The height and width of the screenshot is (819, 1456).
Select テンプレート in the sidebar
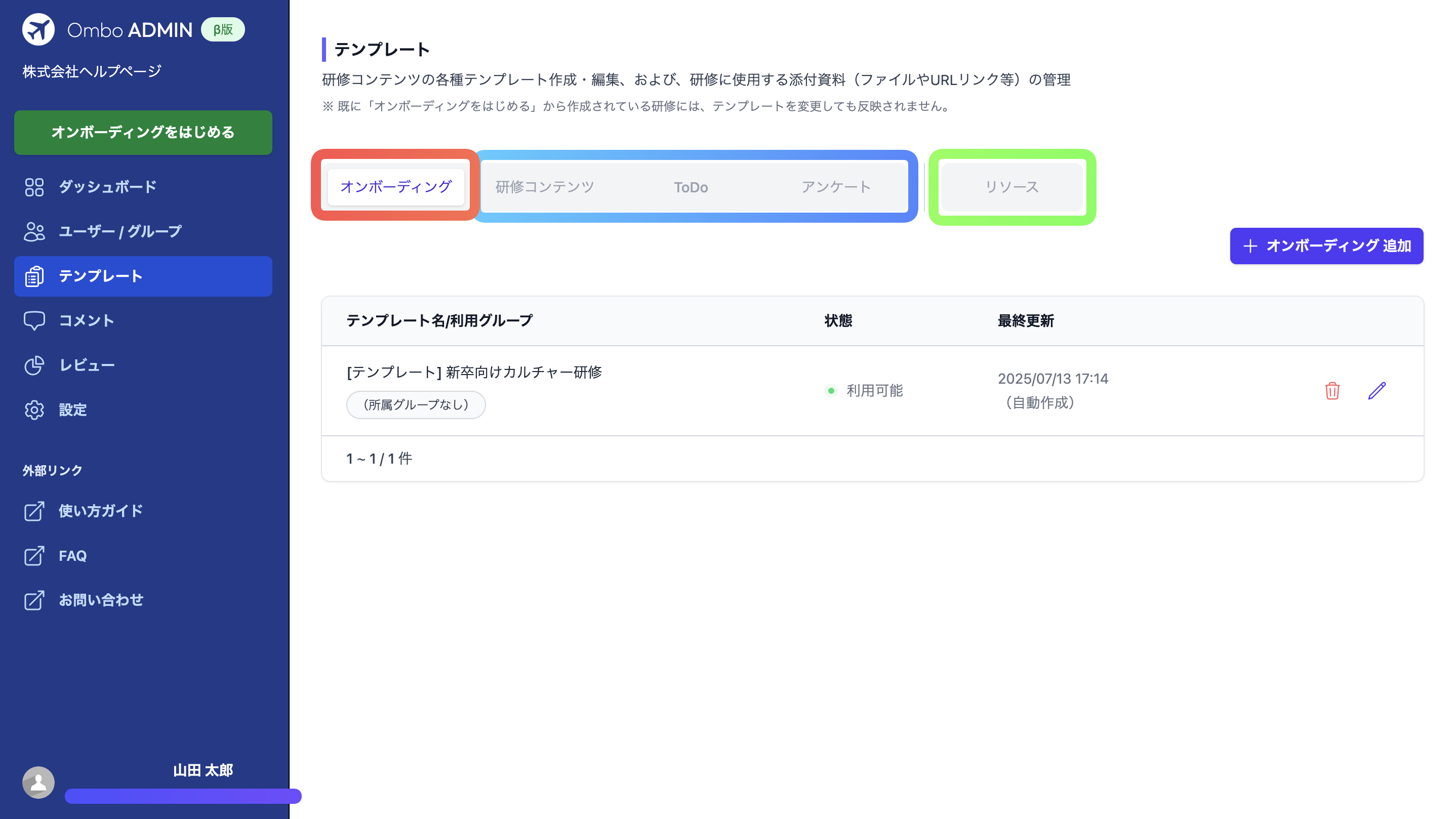143,276
